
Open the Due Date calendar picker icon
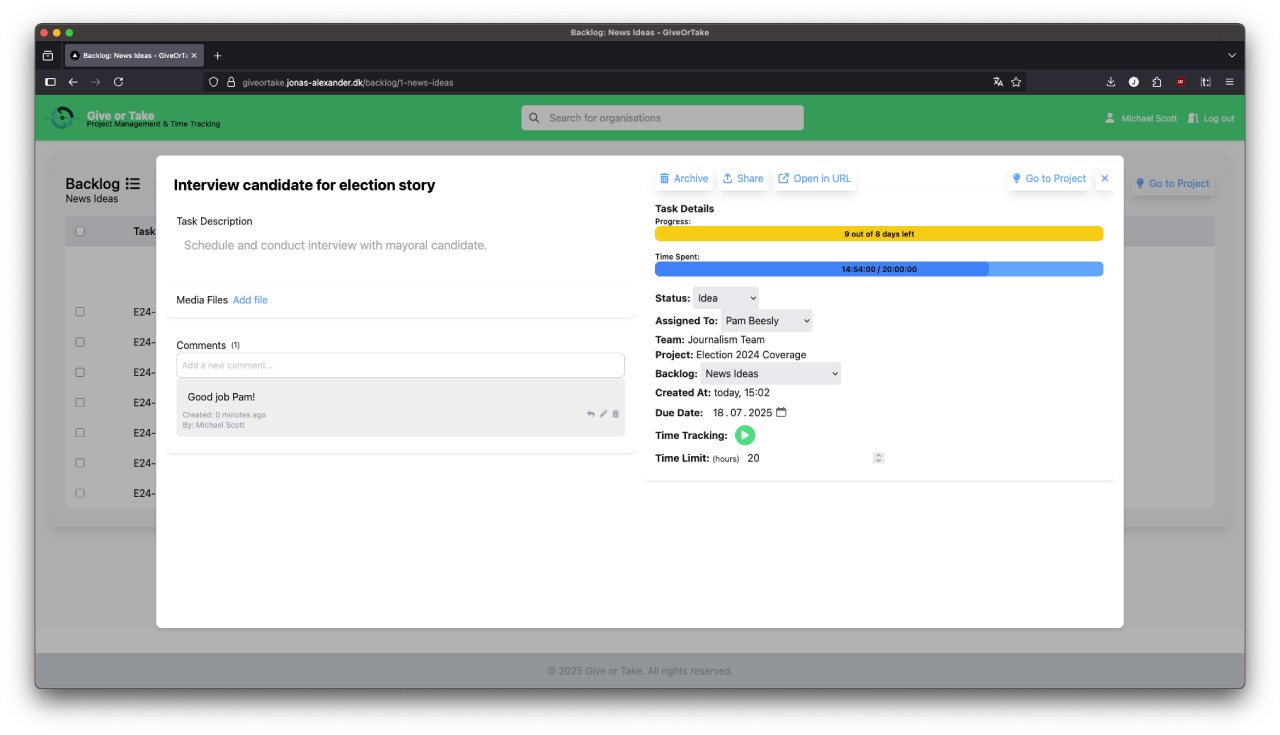(782, 412)
